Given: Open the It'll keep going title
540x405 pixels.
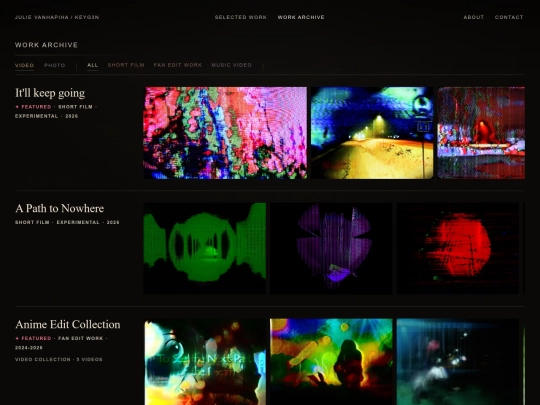Looking at the screenshot, I should tap(50, 93).
